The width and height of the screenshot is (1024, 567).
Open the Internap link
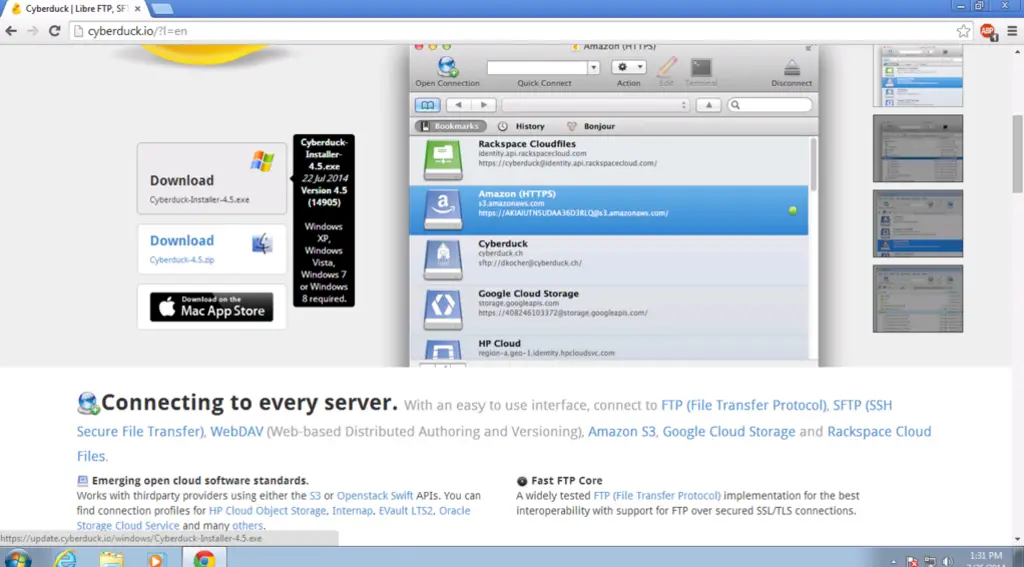[352, 511]
